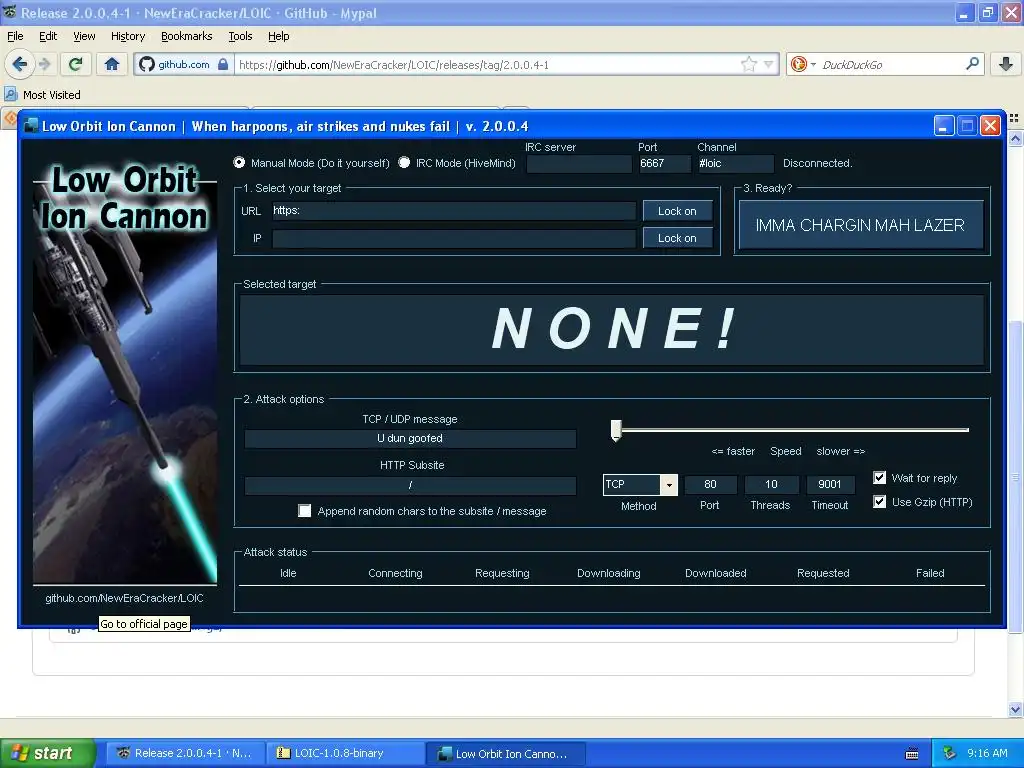Click the attack Port field showing 80

coord(711,485)
